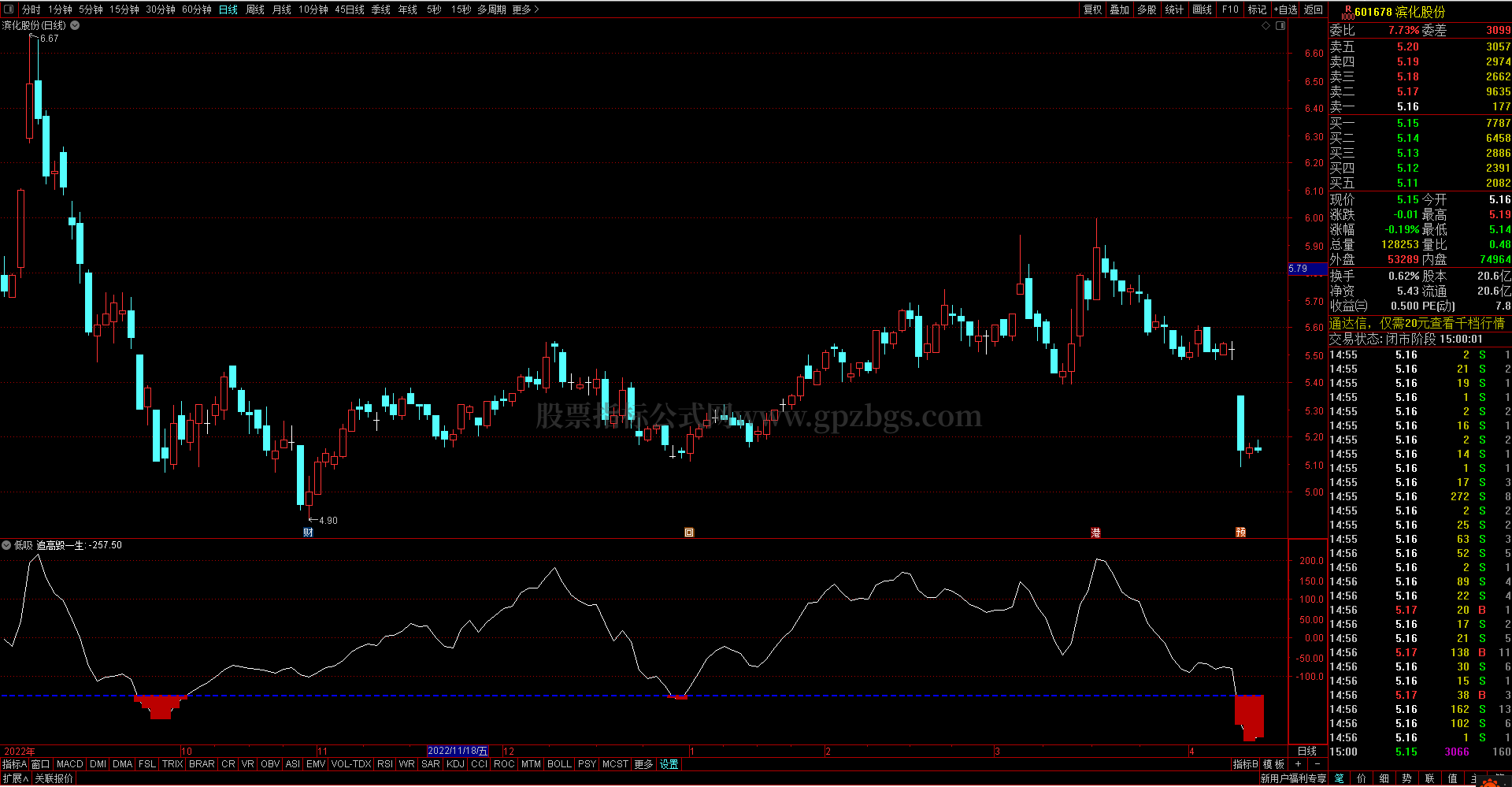The width and height of the screenshot is (1512, 787).
Task: Click the 预 forecast marker icon
Action: pyautogui.click(x=1241, y=533)
